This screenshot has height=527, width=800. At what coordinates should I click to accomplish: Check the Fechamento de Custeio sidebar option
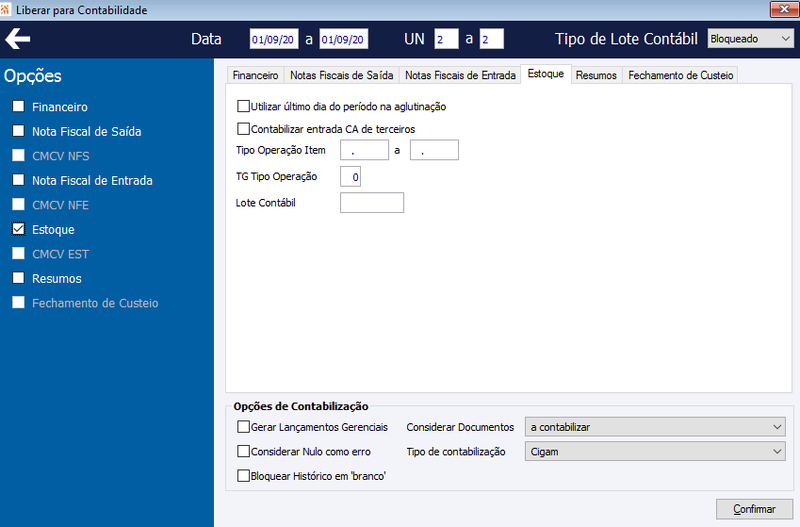tap(18, 302)
